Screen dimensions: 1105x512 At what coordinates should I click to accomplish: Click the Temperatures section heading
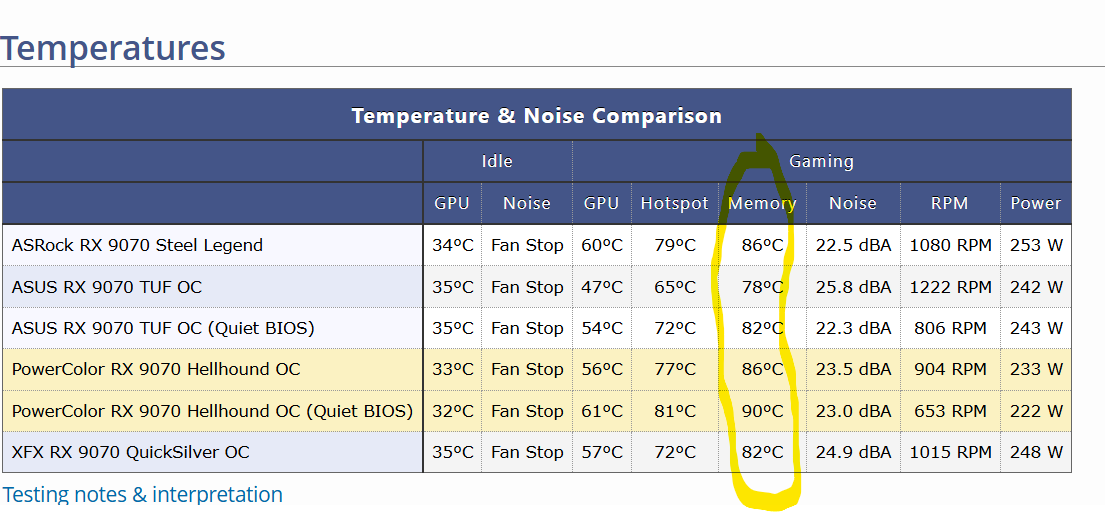(x=113, y=48)
